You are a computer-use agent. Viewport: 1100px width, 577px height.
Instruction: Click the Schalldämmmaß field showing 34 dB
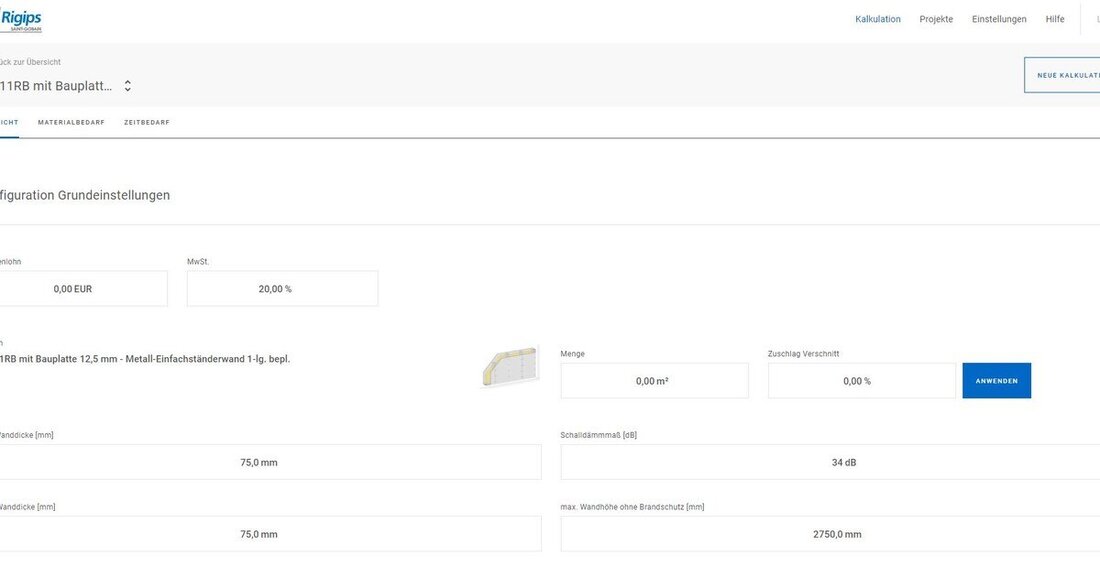point(830,463)
